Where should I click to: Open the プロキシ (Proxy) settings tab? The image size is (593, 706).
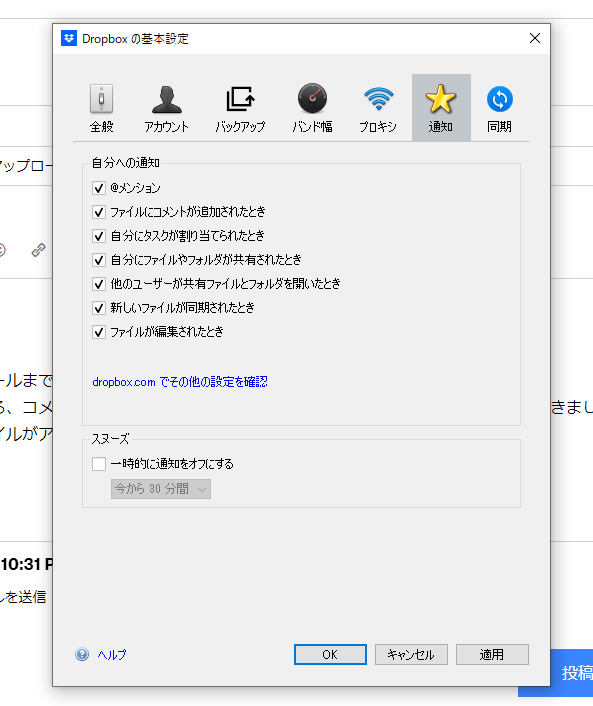click(378, 108)
